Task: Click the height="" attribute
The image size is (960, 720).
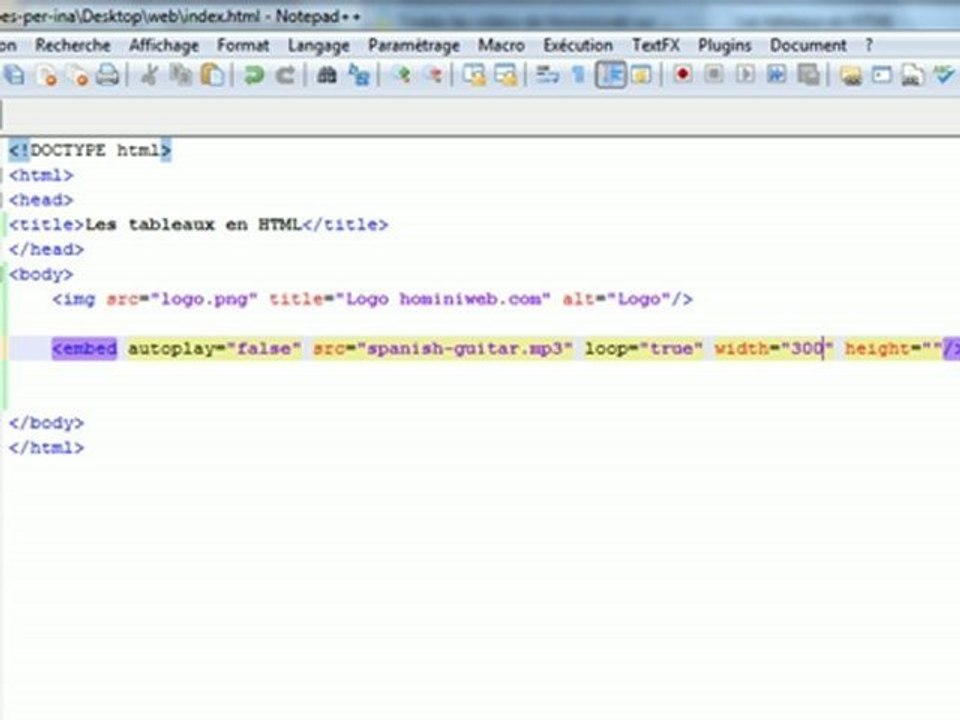Action: [x=893, y=349]
